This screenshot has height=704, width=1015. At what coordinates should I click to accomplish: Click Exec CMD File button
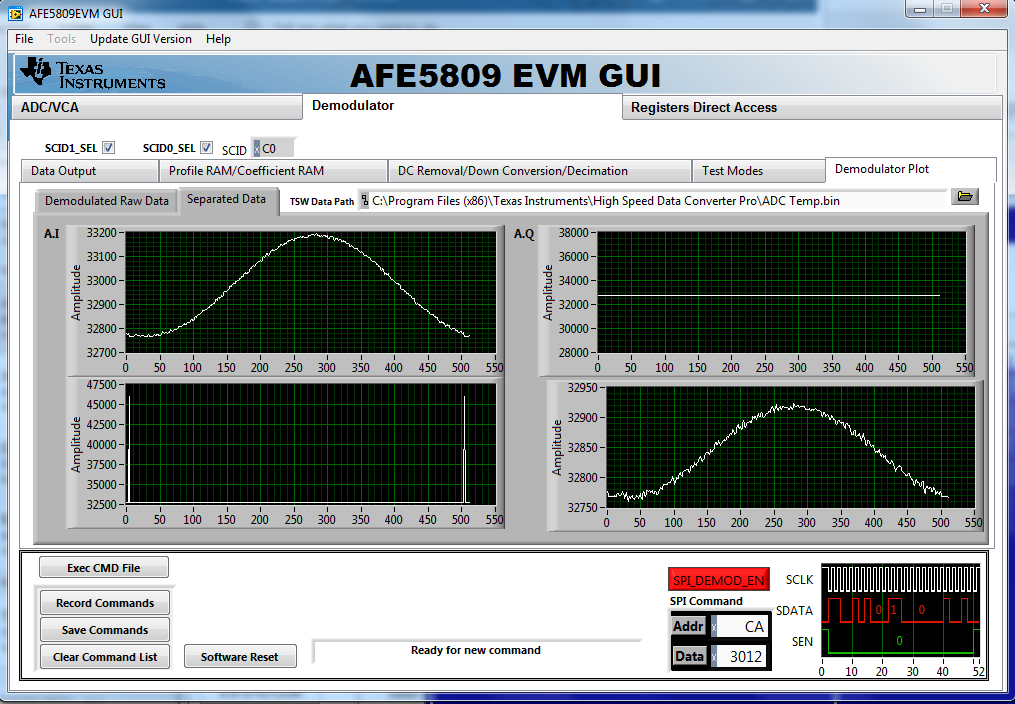pos(104,567)
